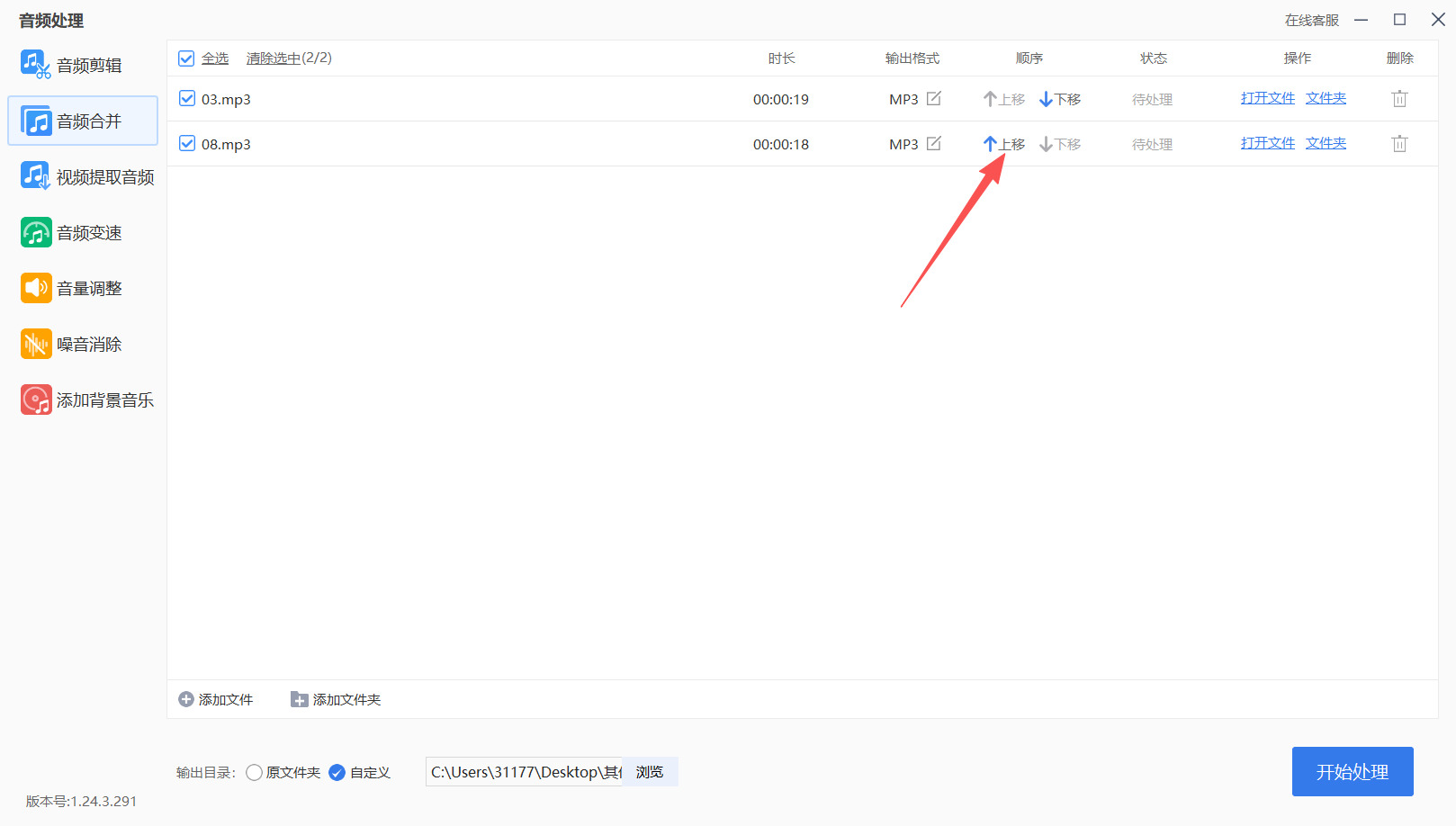Click the 00:00:18 duration cell
1456x826 pixels.
(x=781, y=144)
